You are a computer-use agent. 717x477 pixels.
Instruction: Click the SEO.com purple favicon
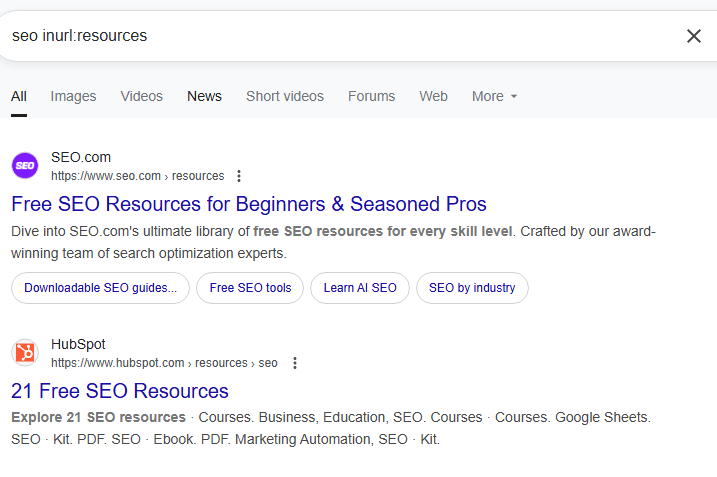click(x=25, y=166)
